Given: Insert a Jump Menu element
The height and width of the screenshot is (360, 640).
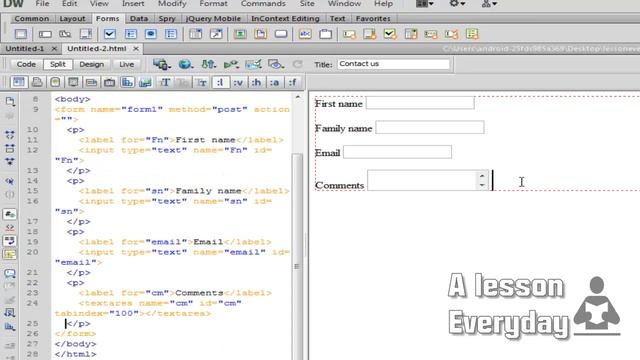Looking at the screenshot, I should [x=216, y=34].
